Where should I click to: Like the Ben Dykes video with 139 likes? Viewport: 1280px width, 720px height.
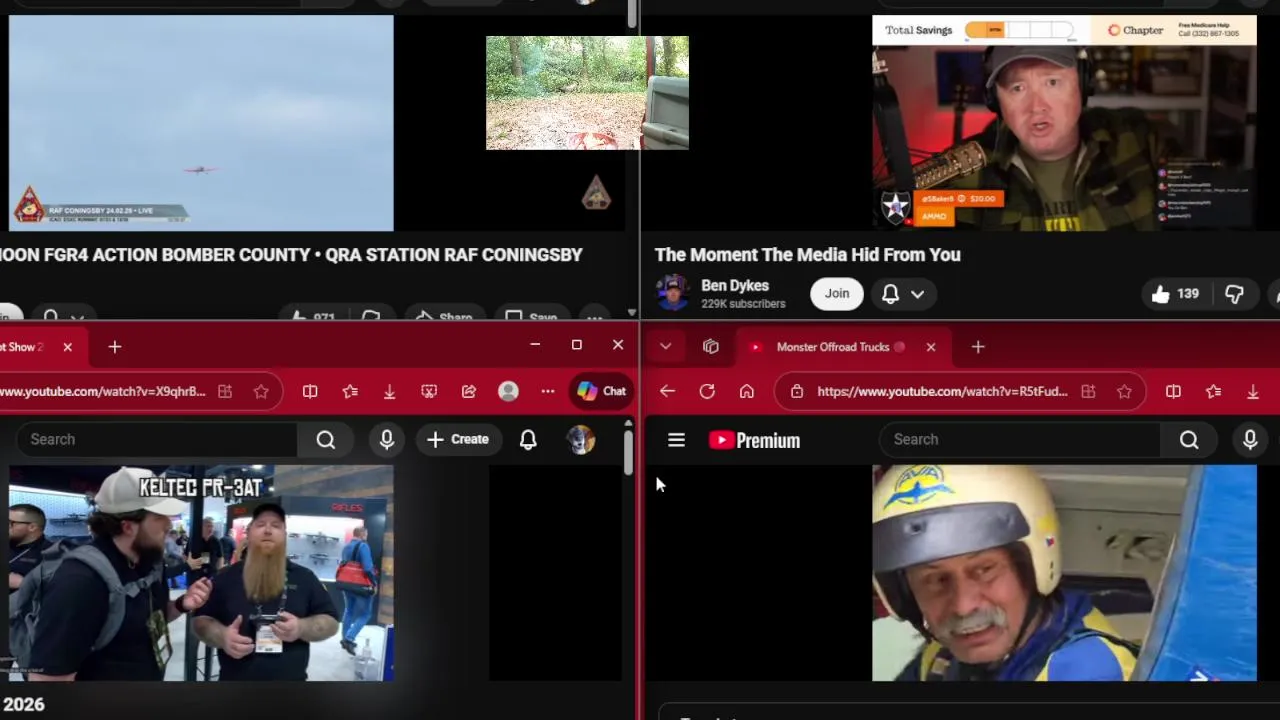click(1174, 293)
